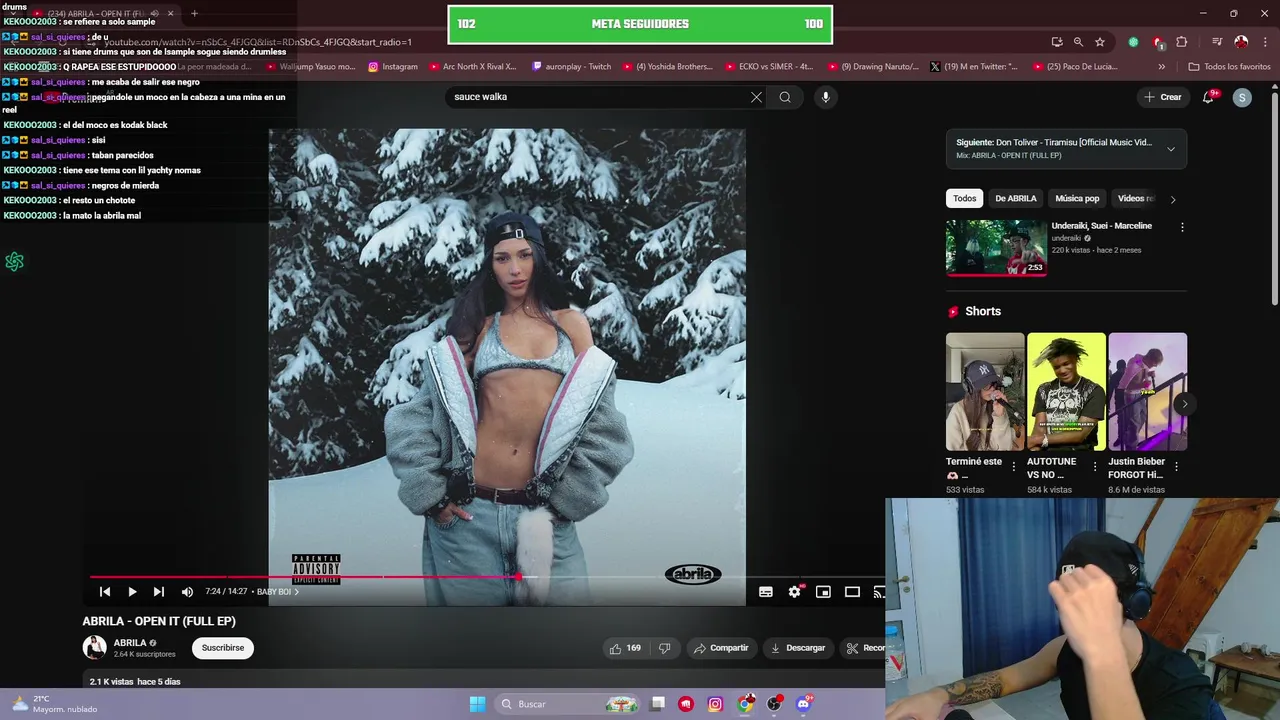Open the green ChatGPT extension
The width and height of the screenshot is (1280, 720).
(x=1133, y=42)
